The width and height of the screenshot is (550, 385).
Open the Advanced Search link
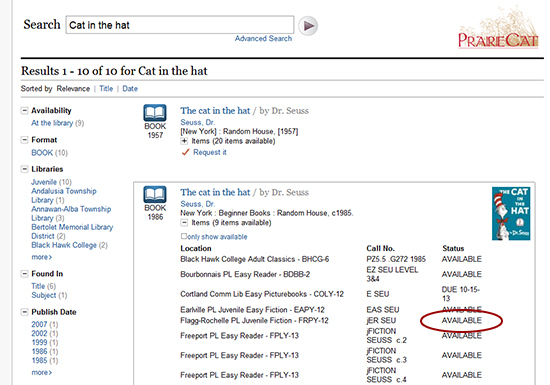(263, 39)
